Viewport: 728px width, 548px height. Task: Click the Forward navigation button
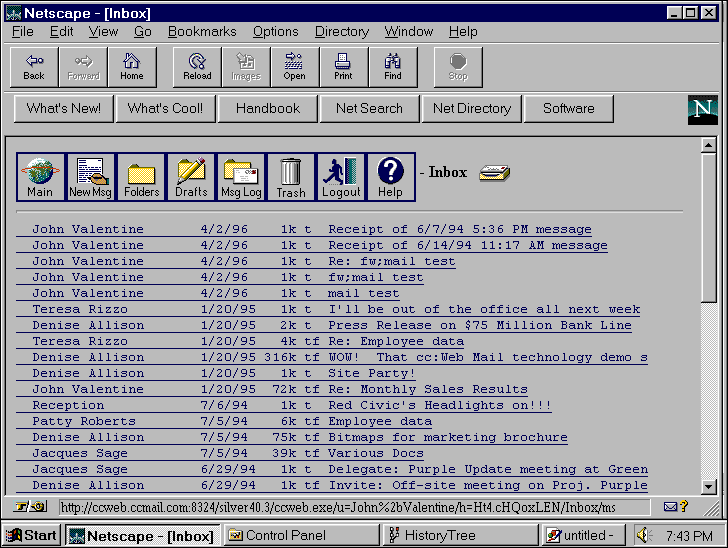(x=84, y=67)
